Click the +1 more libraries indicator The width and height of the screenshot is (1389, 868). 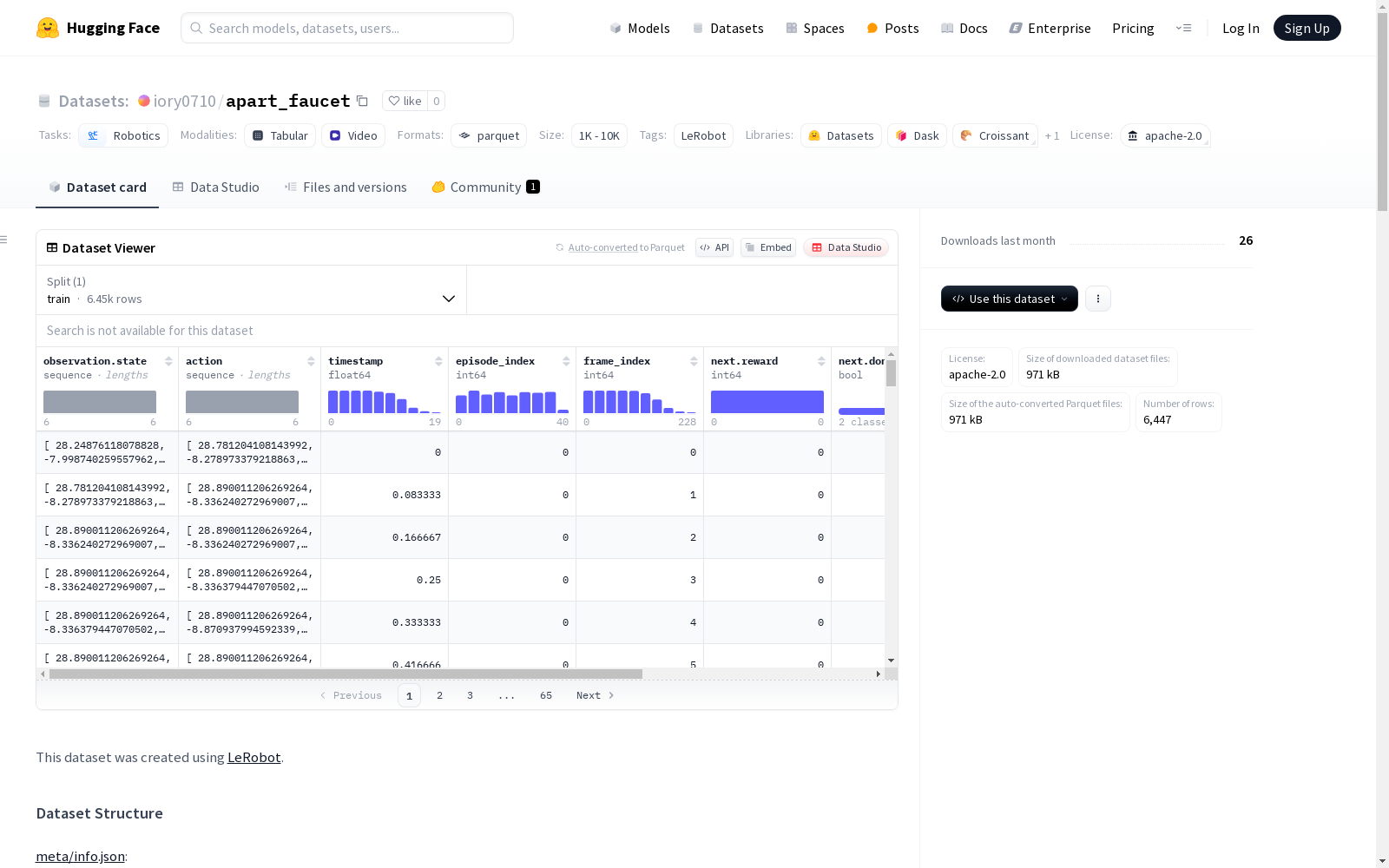tap(1052, 135)
